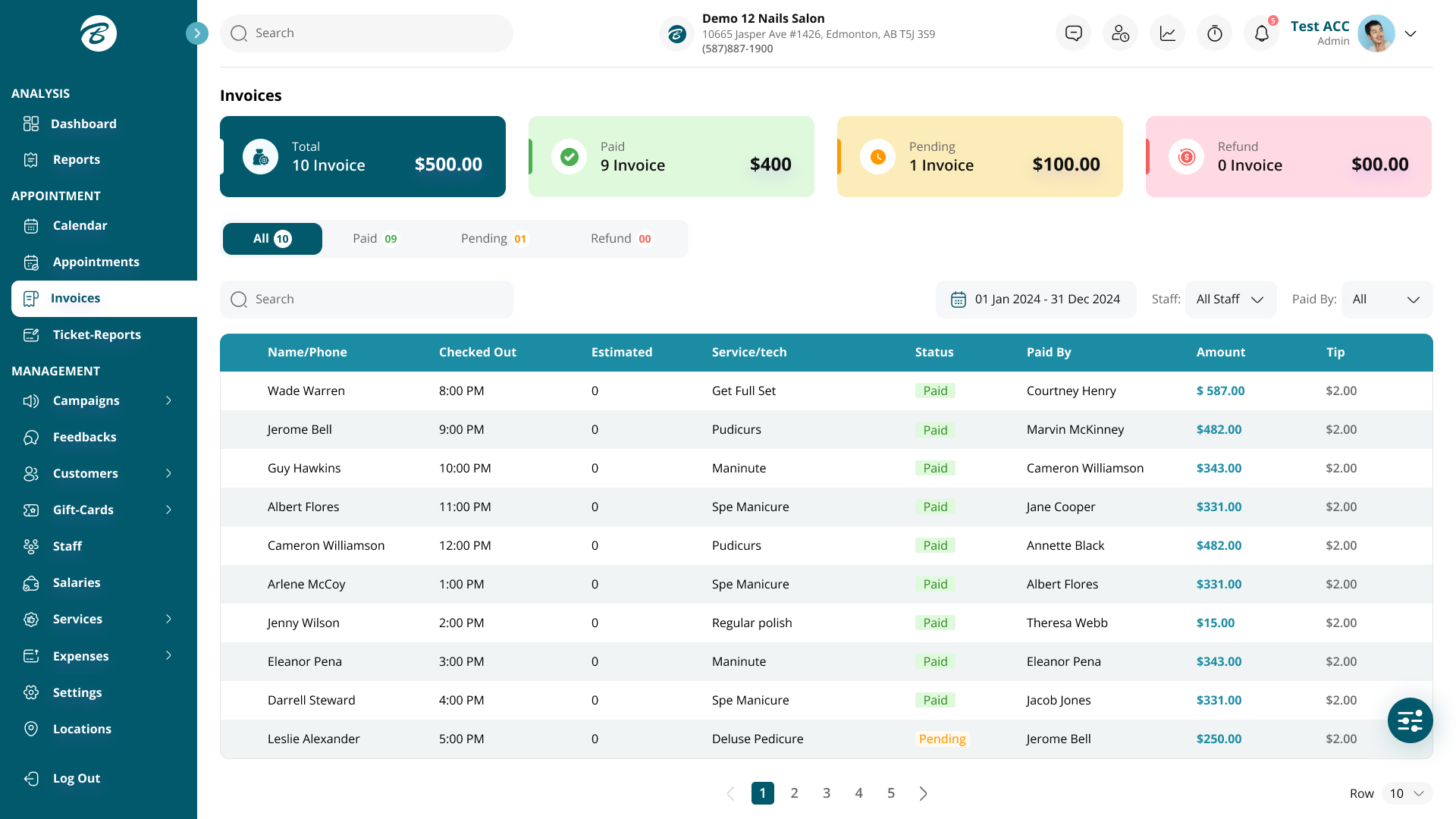
Task: Click the timer icon near the profile
Action: pyautogui.click(x=1214, y=33)
